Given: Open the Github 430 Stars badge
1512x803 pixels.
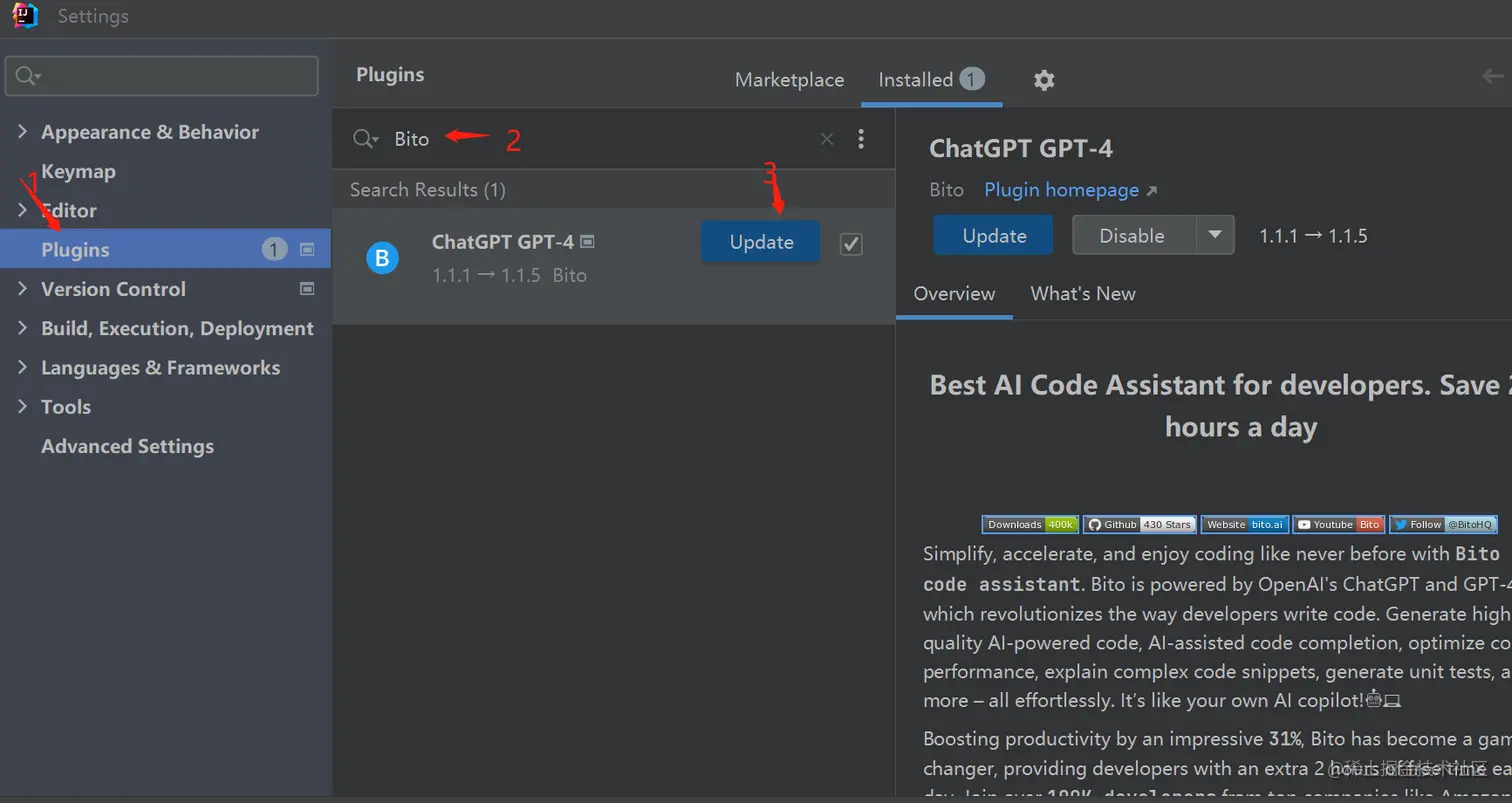Looking at the screenshot, I should point(1140,524).
